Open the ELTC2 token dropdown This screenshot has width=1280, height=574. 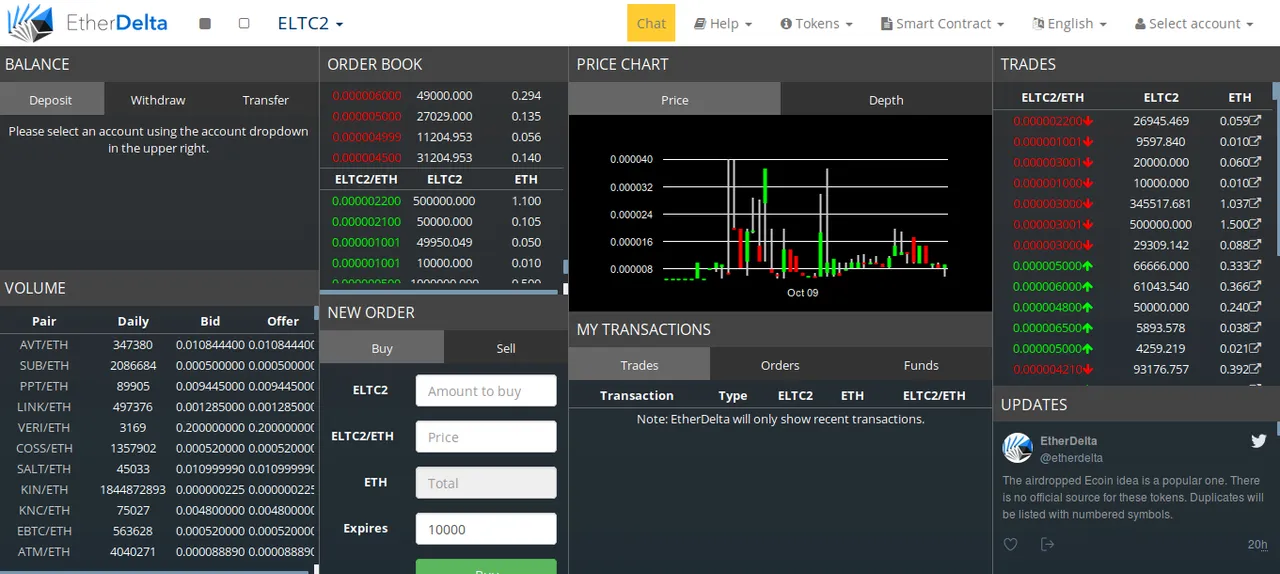pyautogui.click(x=310, y=23)
